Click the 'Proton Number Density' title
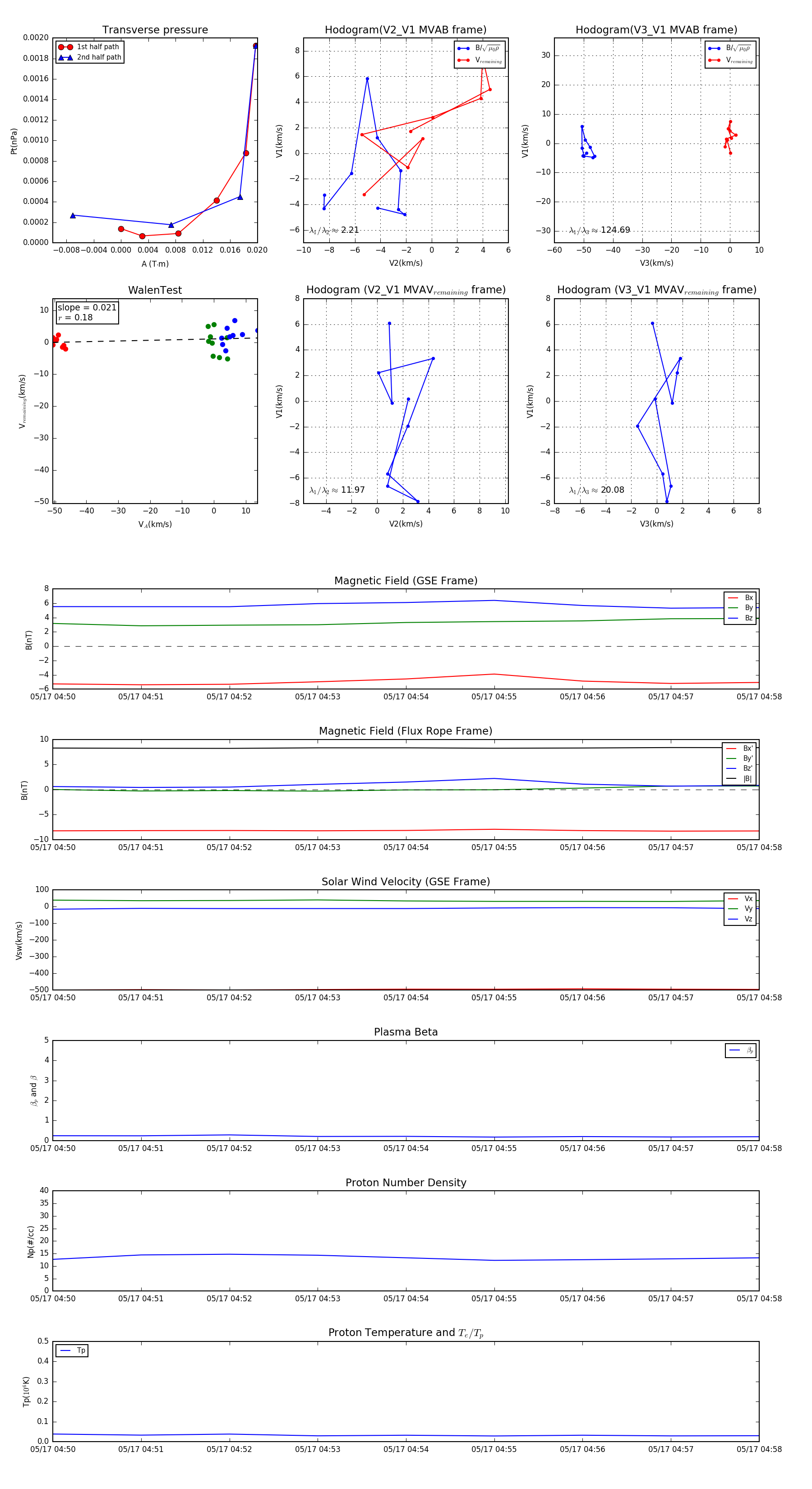This screenshot has height=1489, width=812. tap(406, 1183)
